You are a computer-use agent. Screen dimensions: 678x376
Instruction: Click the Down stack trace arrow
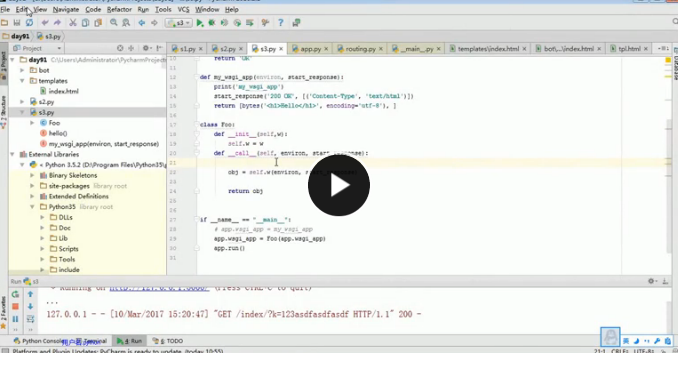[x=30, y=306]
